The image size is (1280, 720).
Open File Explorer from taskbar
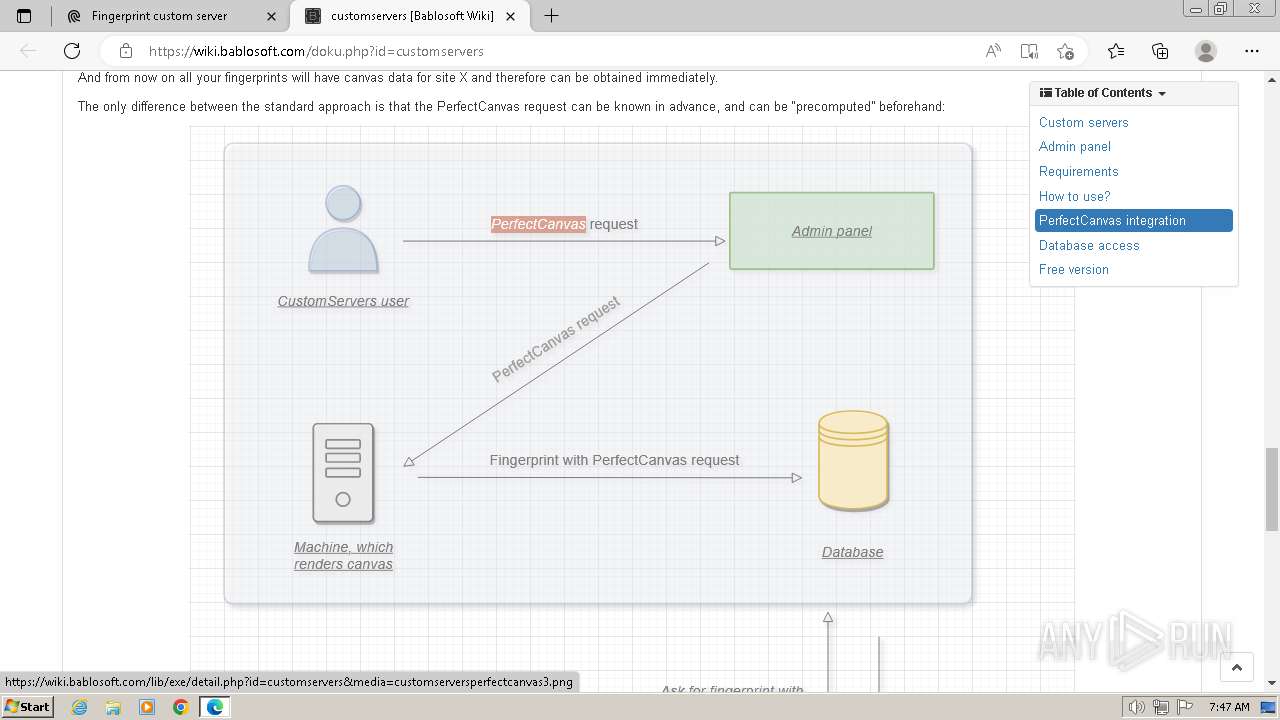point(113,707)
